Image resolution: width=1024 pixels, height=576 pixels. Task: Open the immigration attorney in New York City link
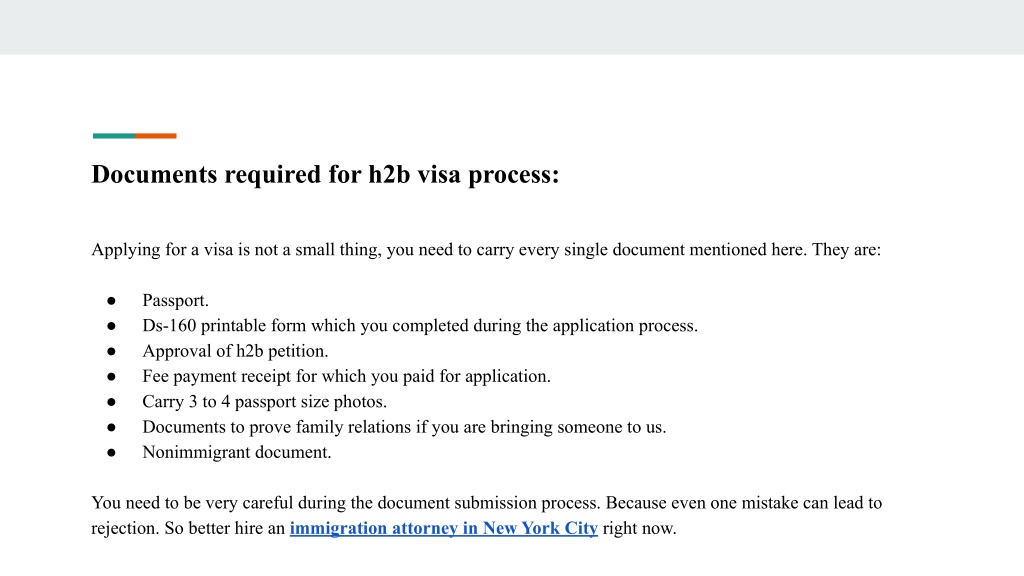pos(443,528)
